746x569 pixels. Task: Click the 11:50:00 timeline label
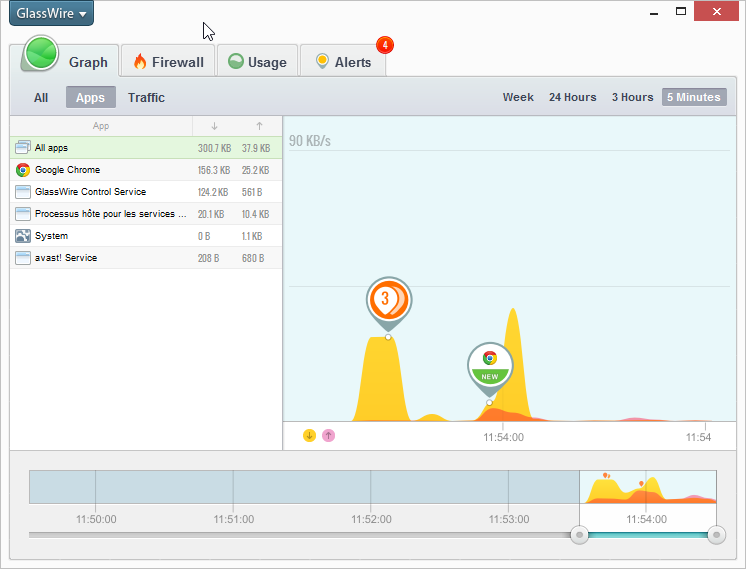[96, 519]
